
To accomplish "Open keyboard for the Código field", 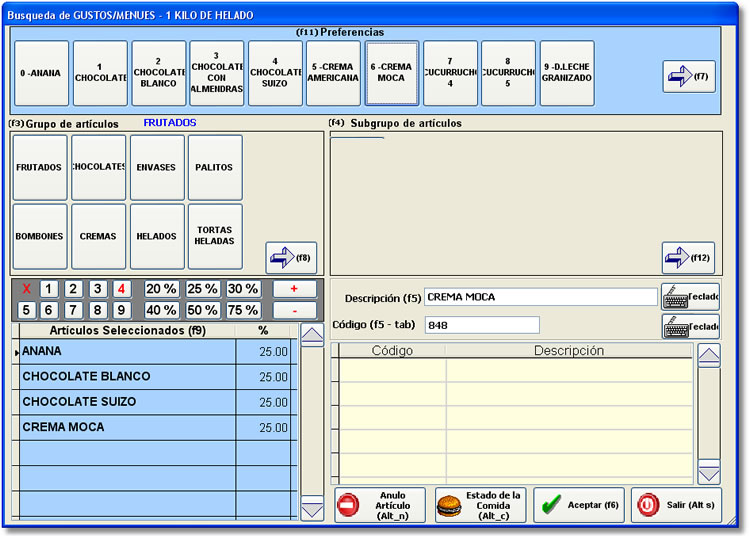I will click(690, 326).
